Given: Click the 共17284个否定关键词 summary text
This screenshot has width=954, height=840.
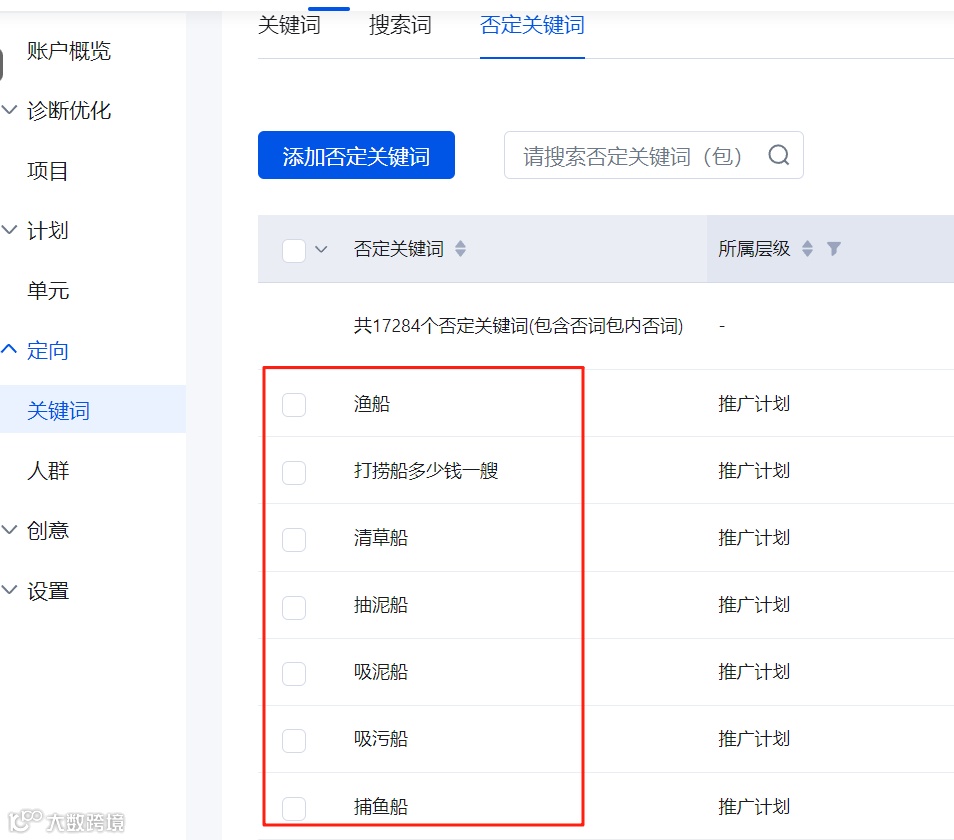Looking at the screenshot, I should point(518,326).
